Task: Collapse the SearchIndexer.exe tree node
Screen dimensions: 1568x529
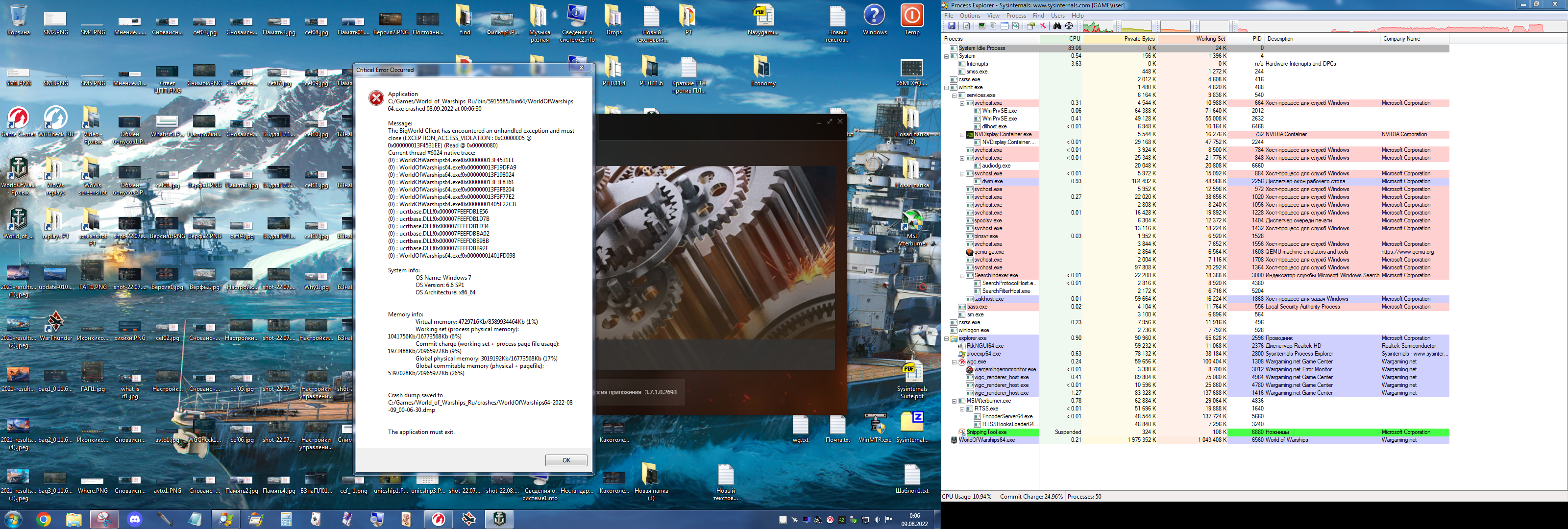Action: pyautogui.click(x=962, y=276)
